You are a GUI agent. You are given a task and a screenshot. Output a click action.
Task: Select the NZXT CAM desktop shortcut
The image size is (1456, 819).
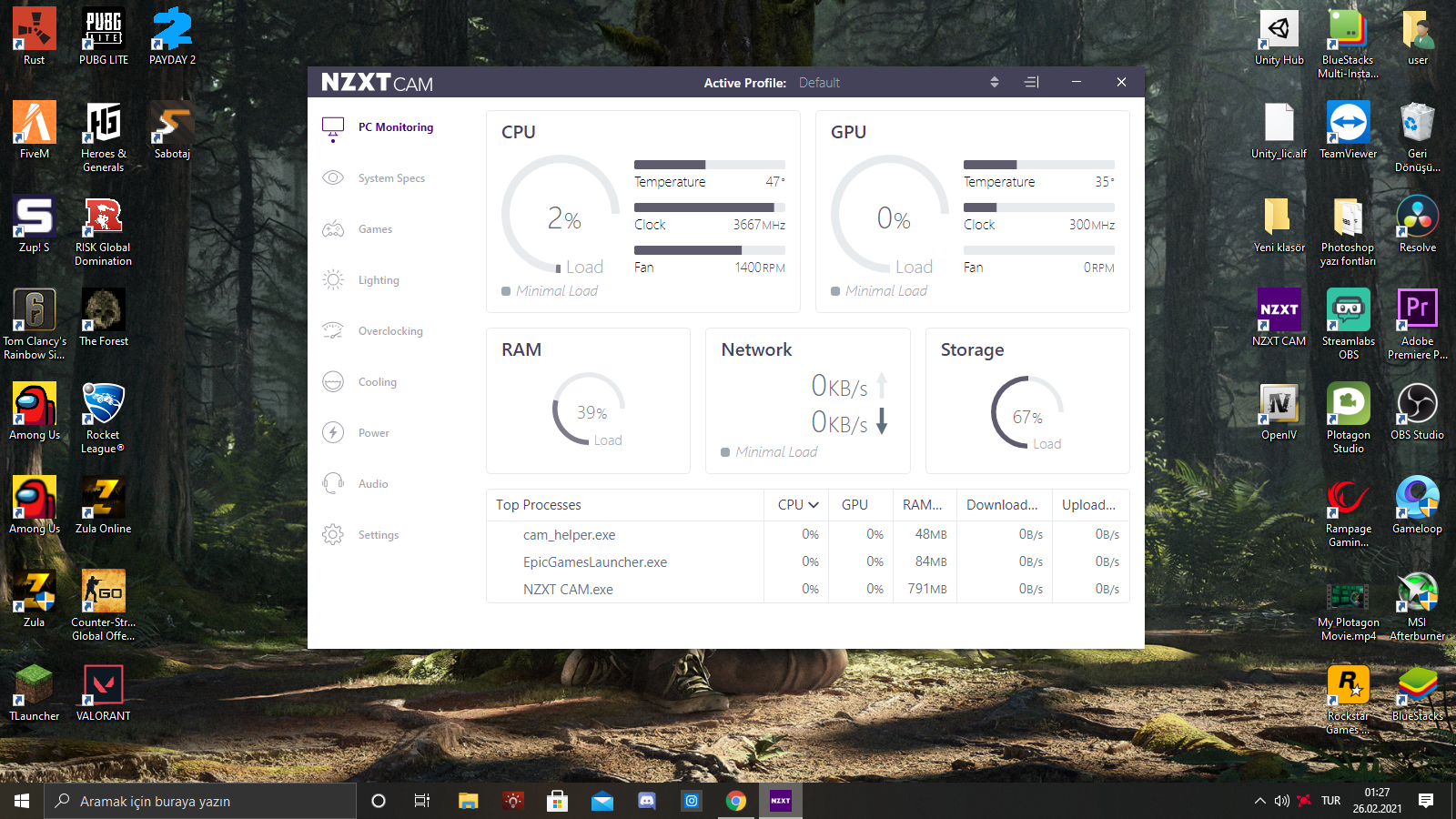point(1279,318)
